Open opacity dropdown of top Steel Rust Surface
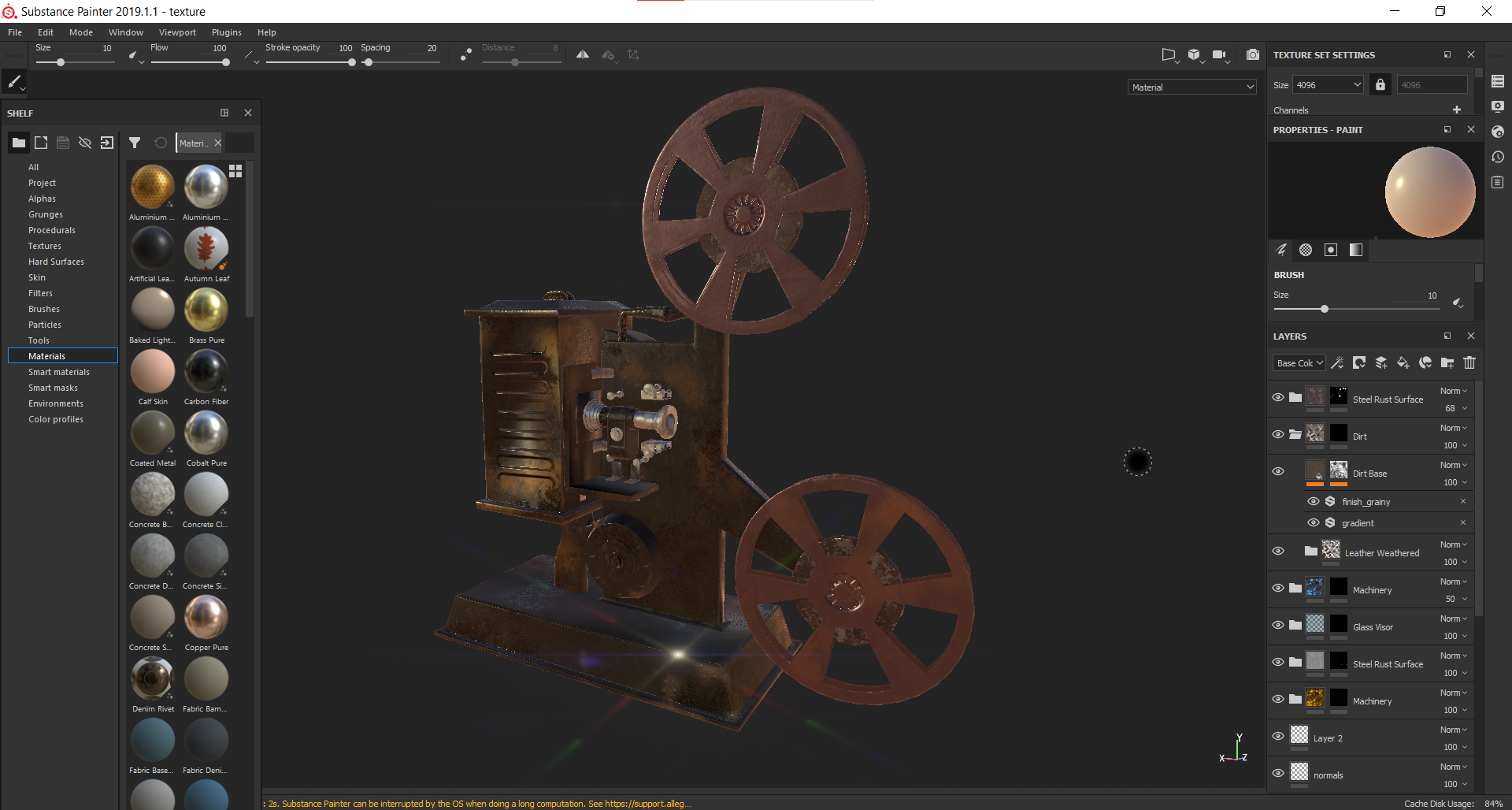Image resolution: width=1512 pixels, height=810 pixels. click(x=1455, y=408)
